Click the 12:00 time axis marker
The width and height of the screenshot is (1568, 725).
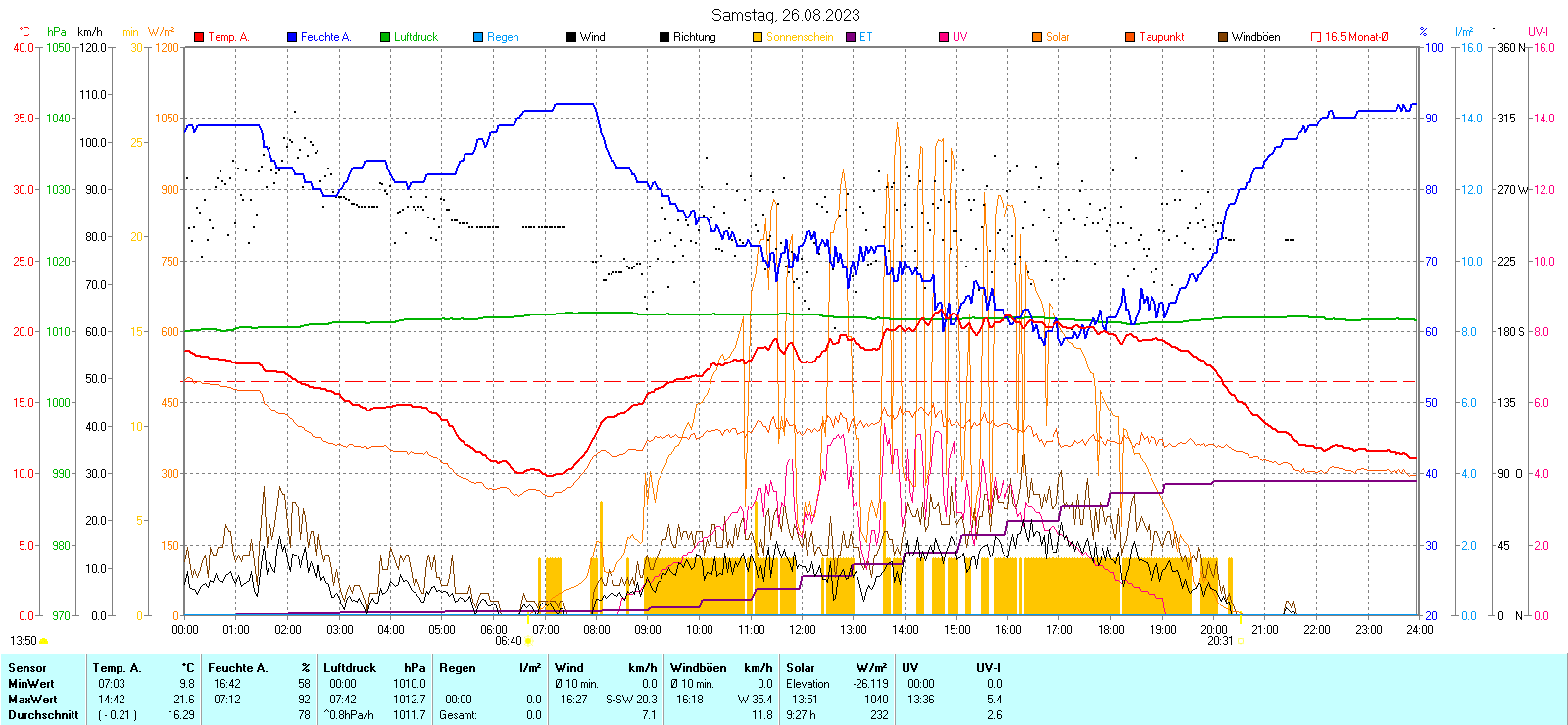tap(803, 630)
